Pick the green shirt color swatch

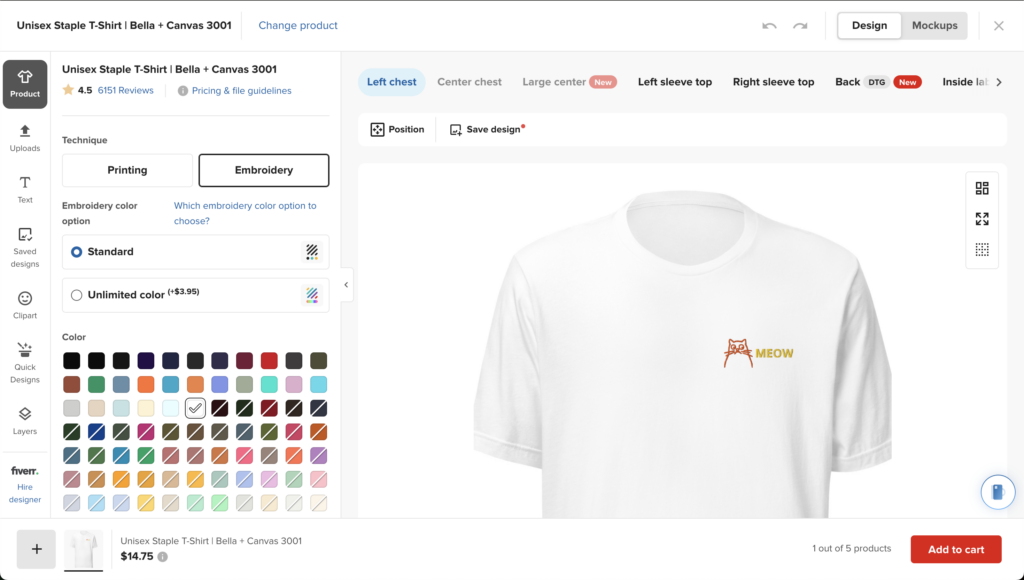[96, 384]
